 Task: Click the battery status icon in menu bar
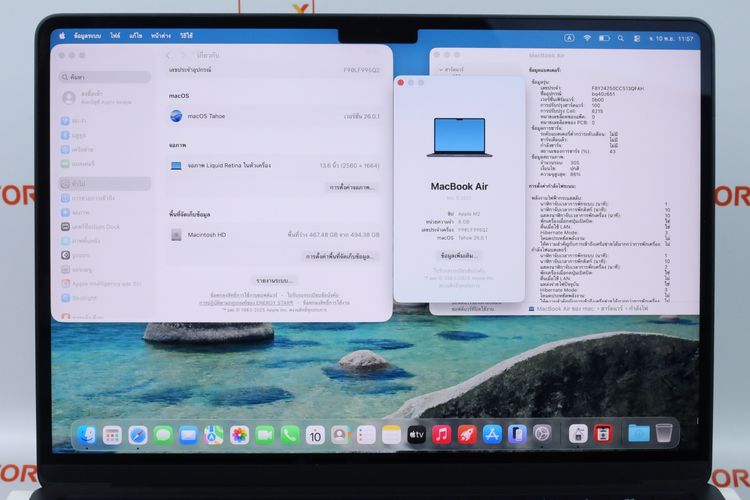[604, 38]
